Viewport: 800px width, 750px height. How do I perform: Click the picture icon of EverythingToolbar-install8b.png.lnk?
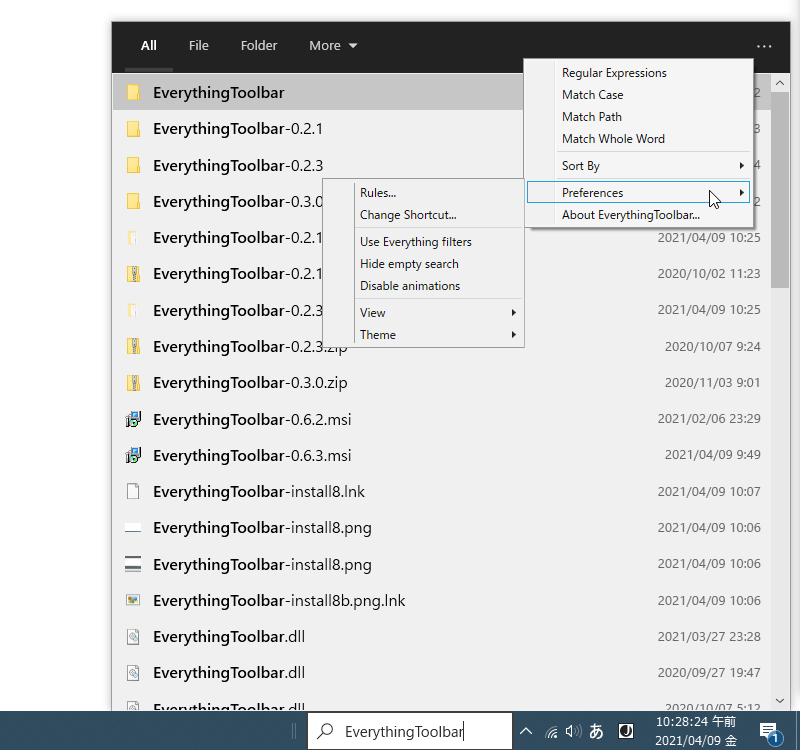click(133, 600)
